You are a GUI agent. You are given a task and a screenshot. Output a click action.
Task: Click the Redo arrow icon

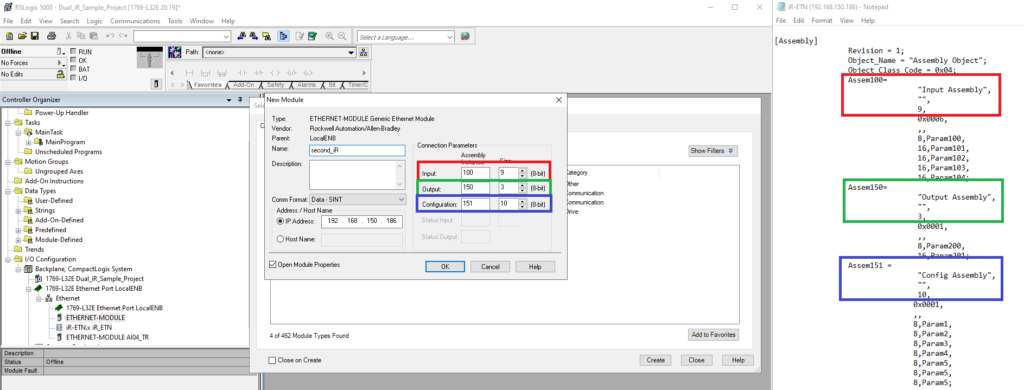point(123,36)
